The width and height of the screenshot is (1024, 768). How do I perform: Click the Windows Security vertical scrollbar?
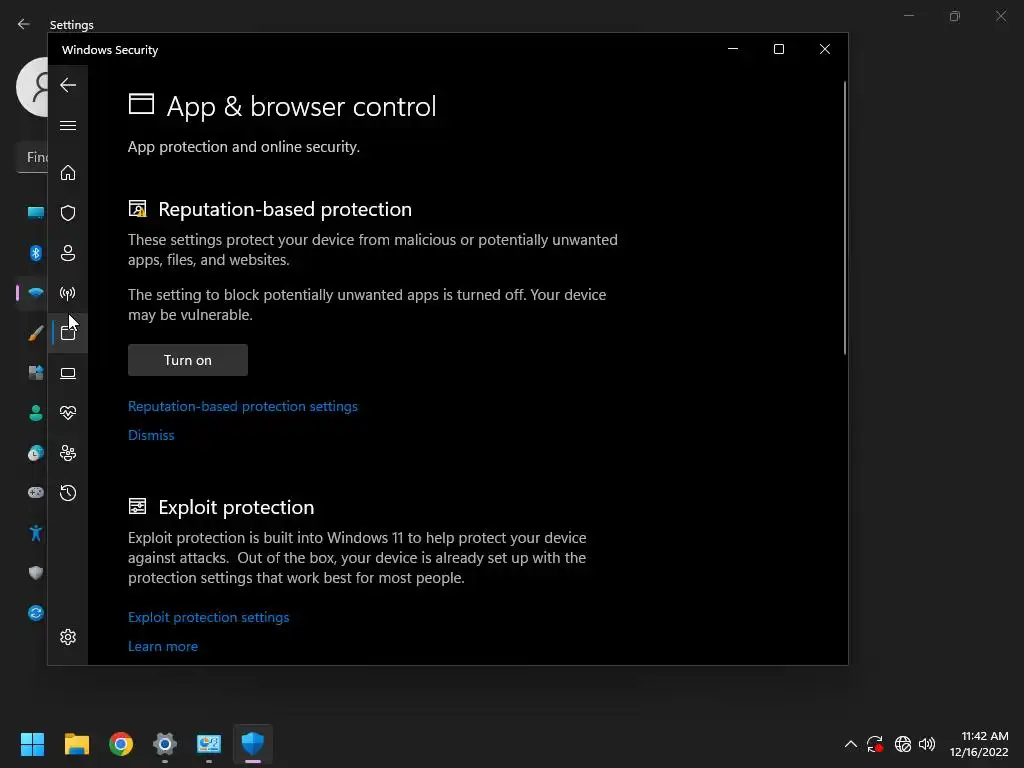844,217
